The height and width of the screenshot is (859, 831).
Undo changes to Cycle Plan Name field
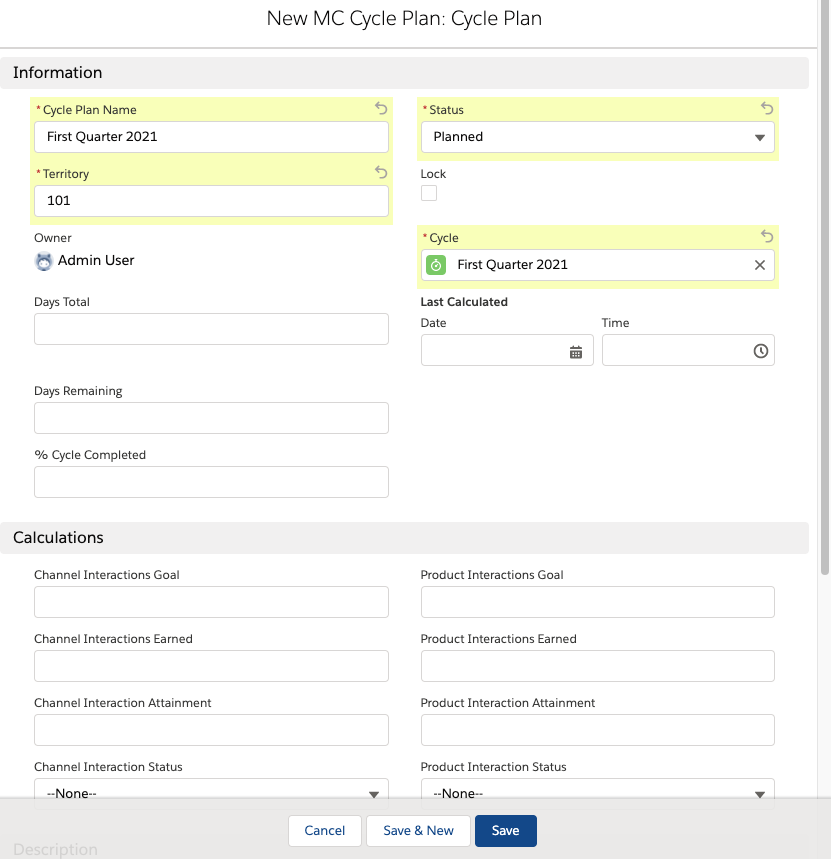coord(380,109)
